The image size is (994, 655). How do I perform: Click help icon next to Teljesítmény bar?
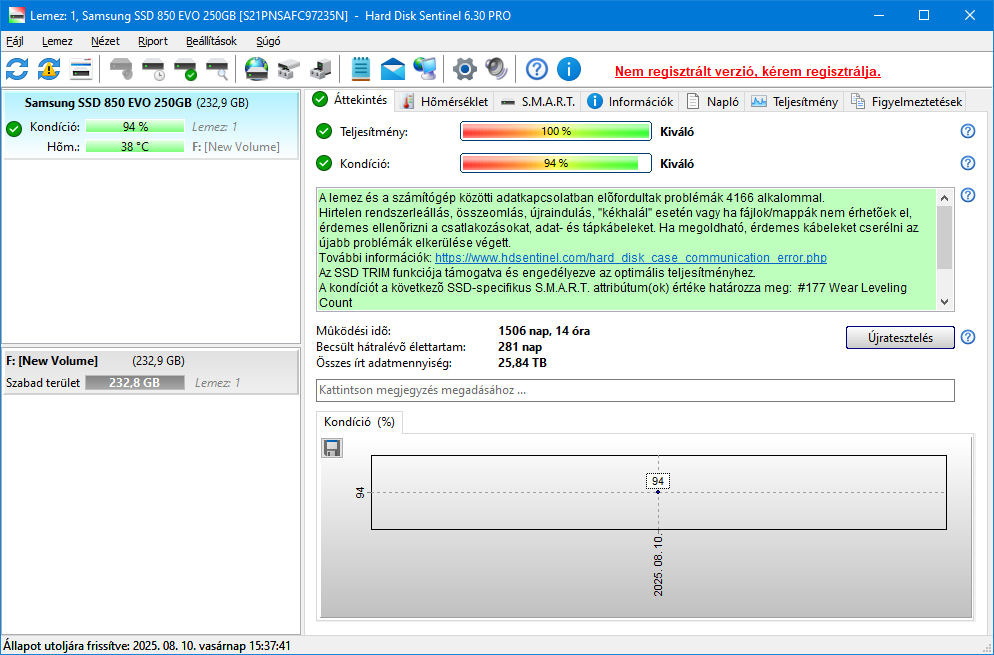(x=967, y=131)
